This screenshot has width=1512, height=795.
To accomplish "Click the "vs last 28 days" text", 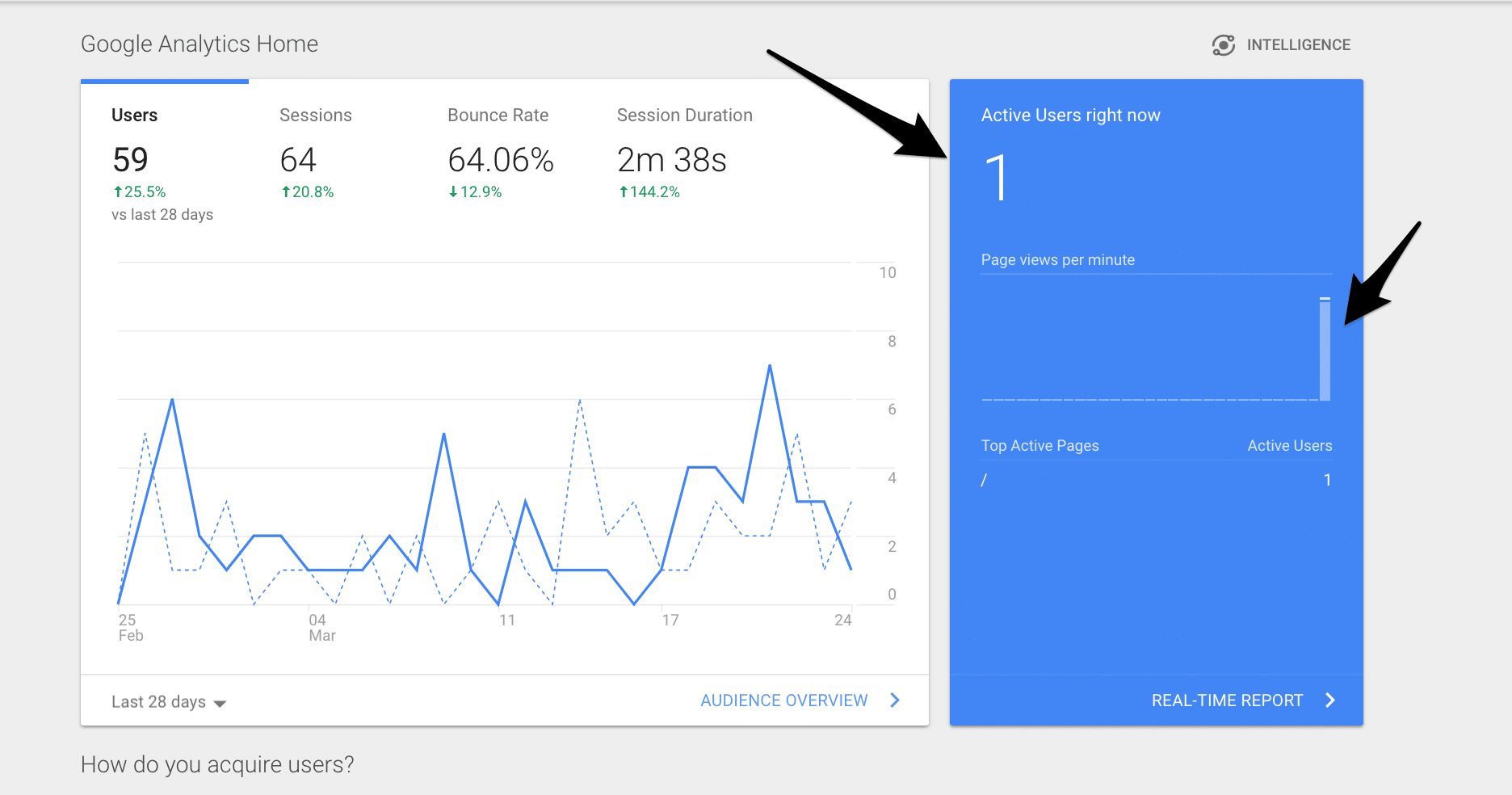I will (162, 215).
